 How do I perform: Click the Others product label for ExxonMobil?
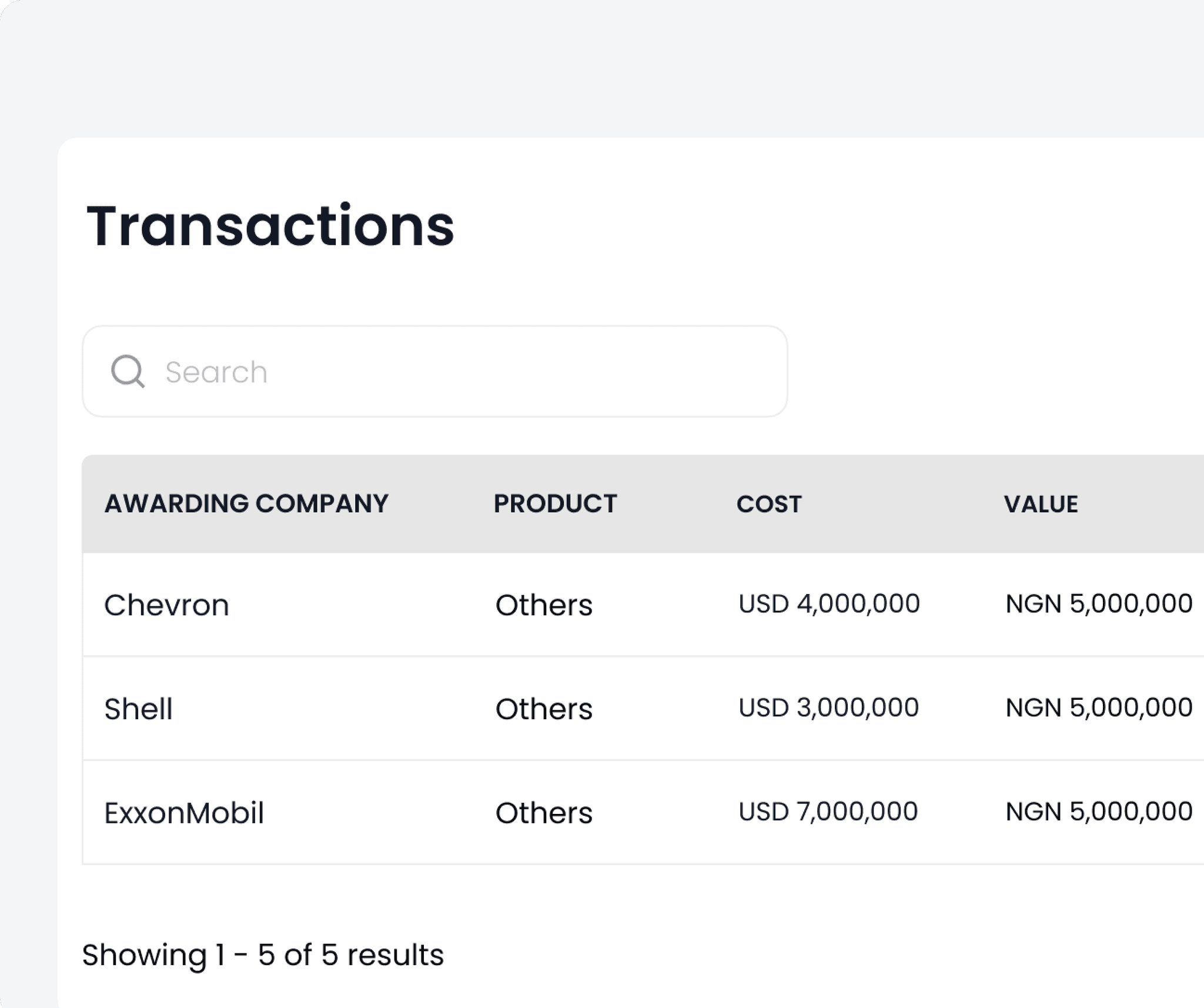[x=544, y=813]
